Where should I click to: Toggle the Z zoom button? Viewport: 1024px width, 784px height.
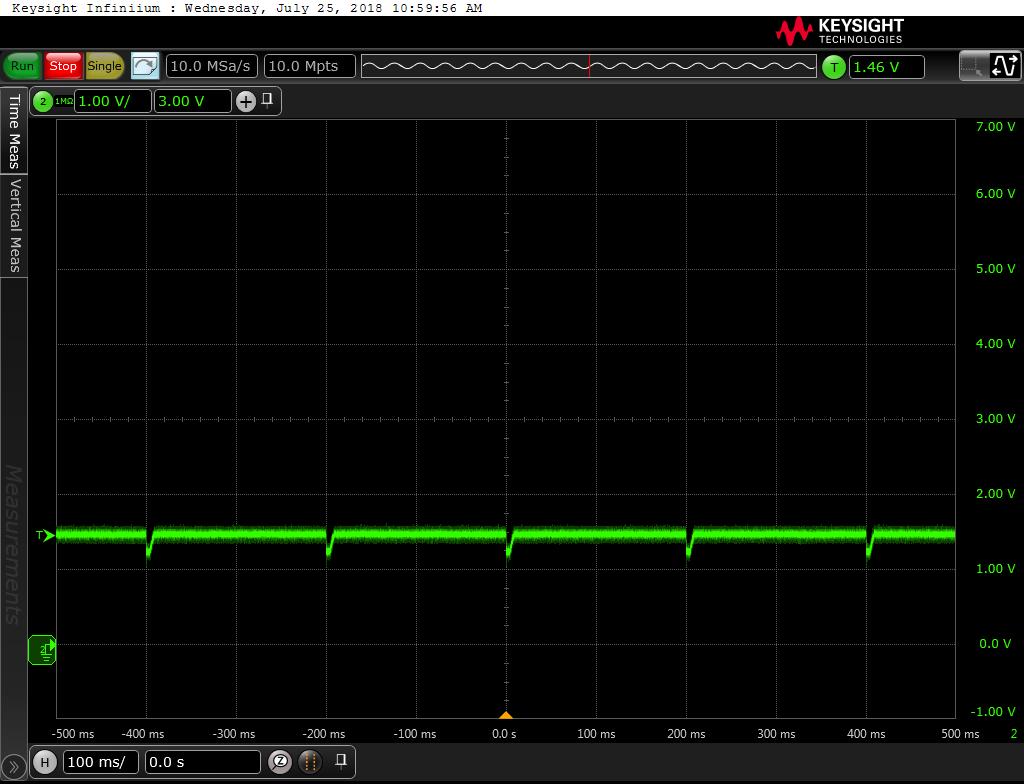tap(280, 761)
